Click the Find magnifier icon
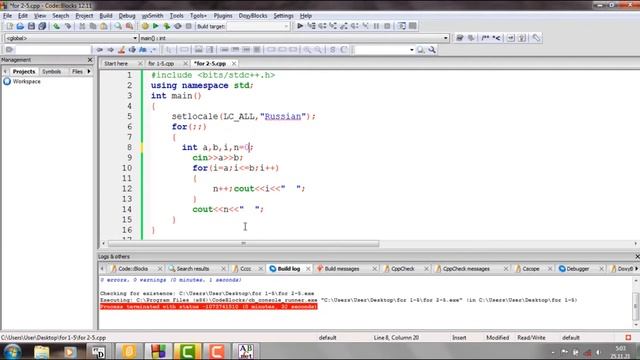Image resolution: width=640 pixels, height=360 pixels. click(x=118, y=26)
